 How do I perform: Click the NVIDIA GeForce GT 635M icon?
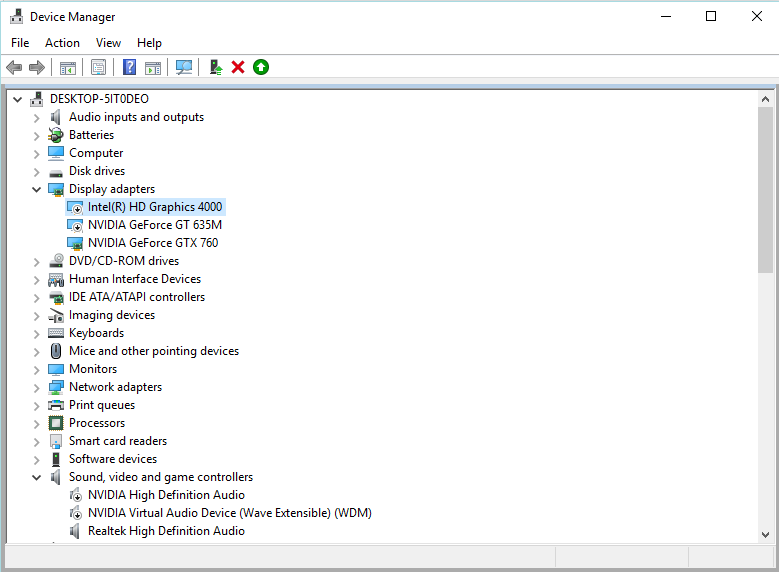[x=75, y=225]
